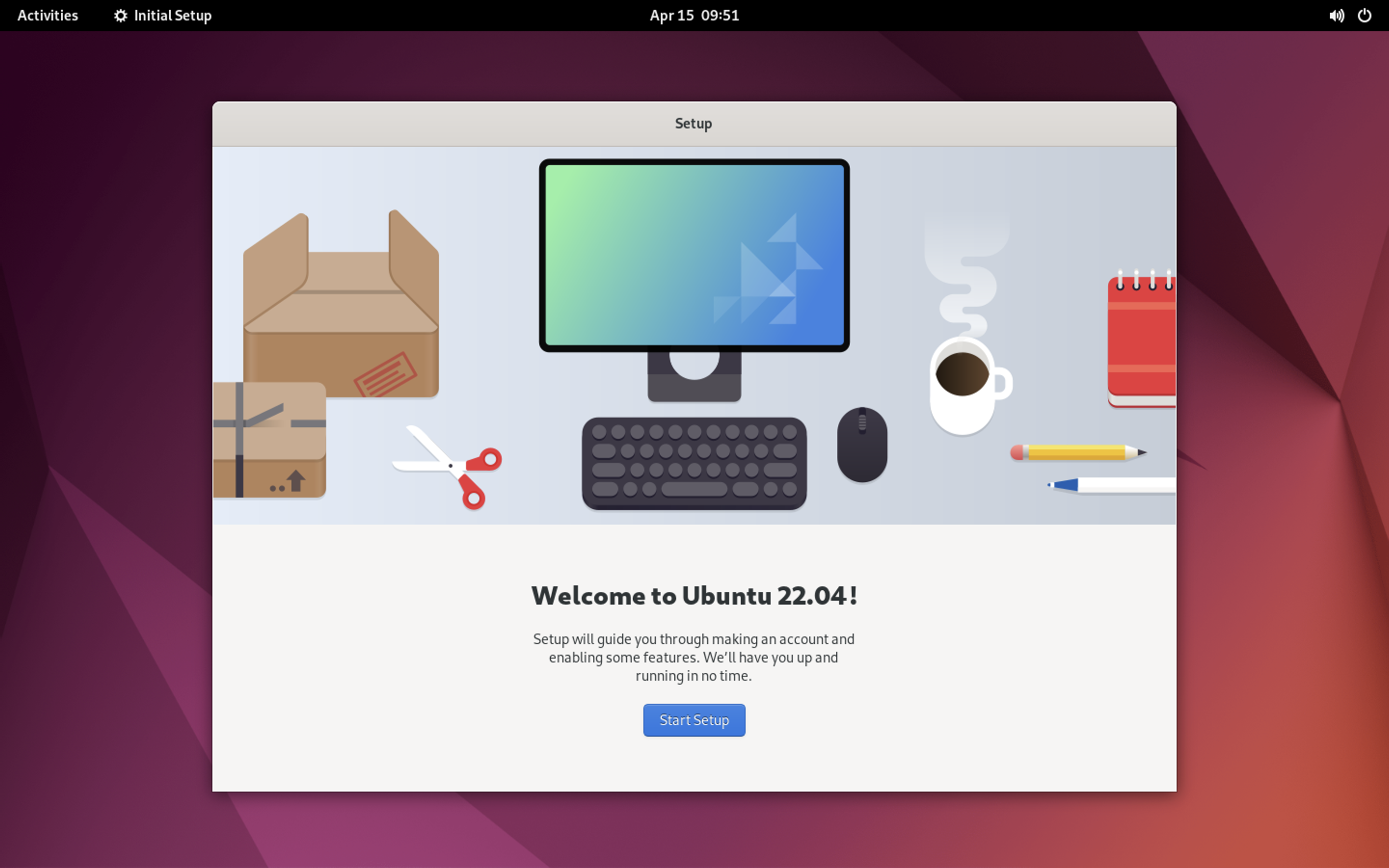The height and width of the screenshot is (868, 1389).
Task: Click the gear icon beside Initial Setup
Action: click(x=120, y=15)
